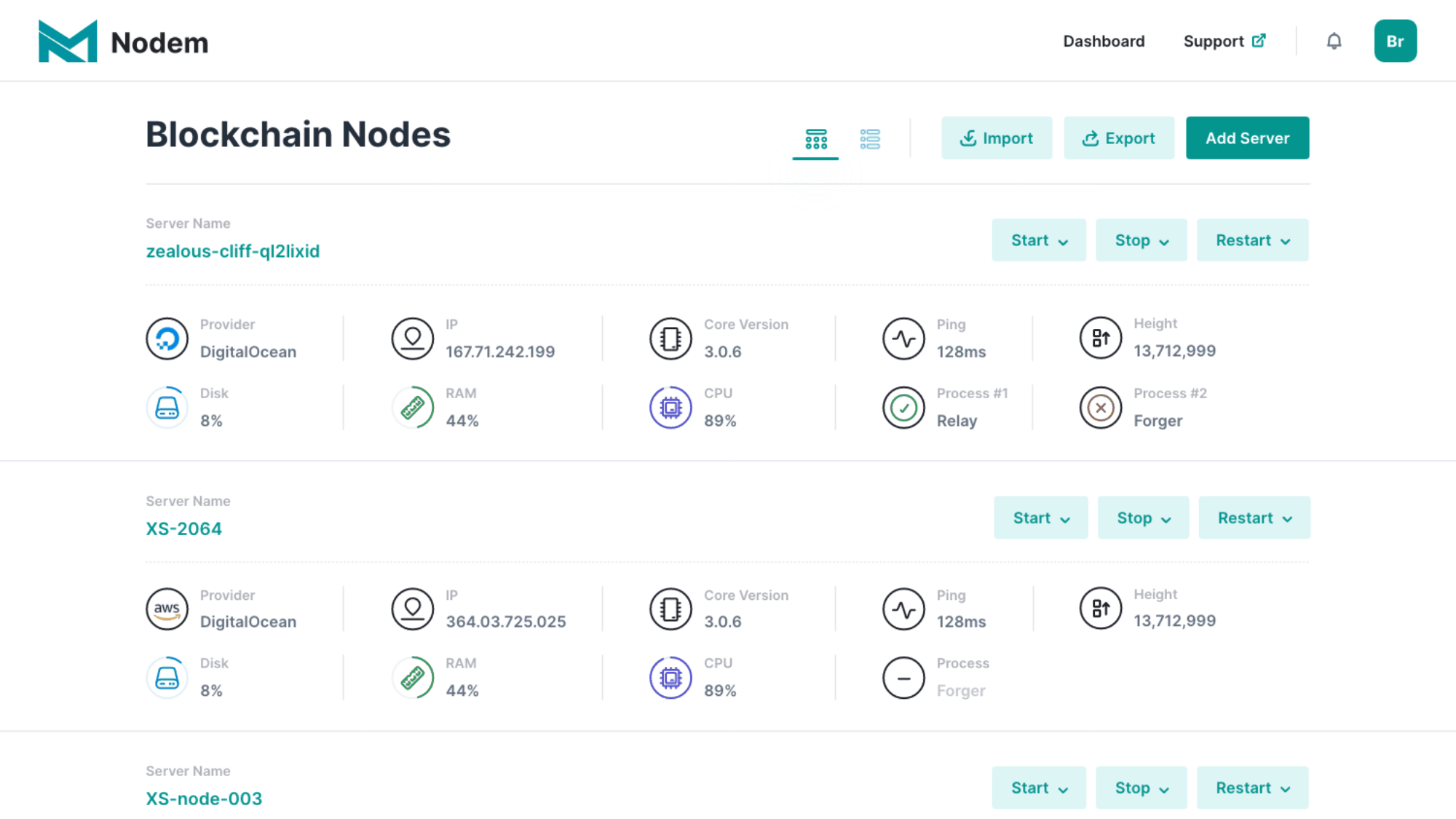Click the CPU usage icon of XS-2064

click(x=670, y=678)
